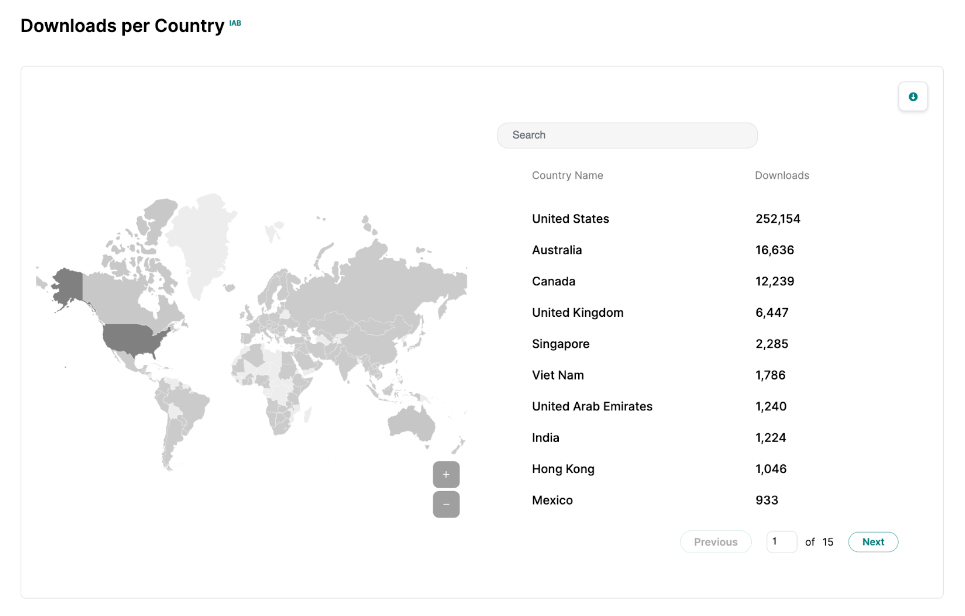Screen dimensions: 965x616
Task: Click the download icon button
Action: pyautogui.click(x=912, y=97)
